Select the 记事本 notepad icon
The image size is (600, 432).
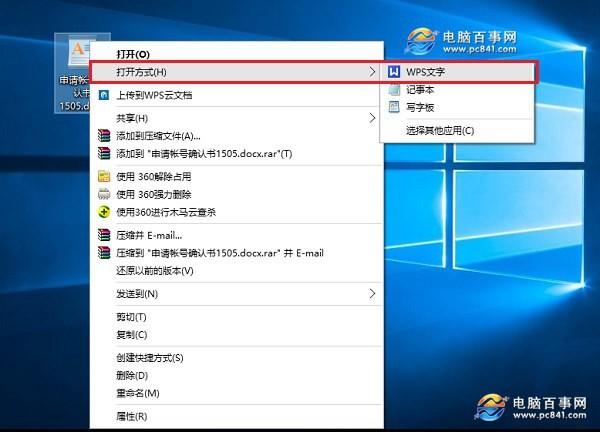click(394, 90)
